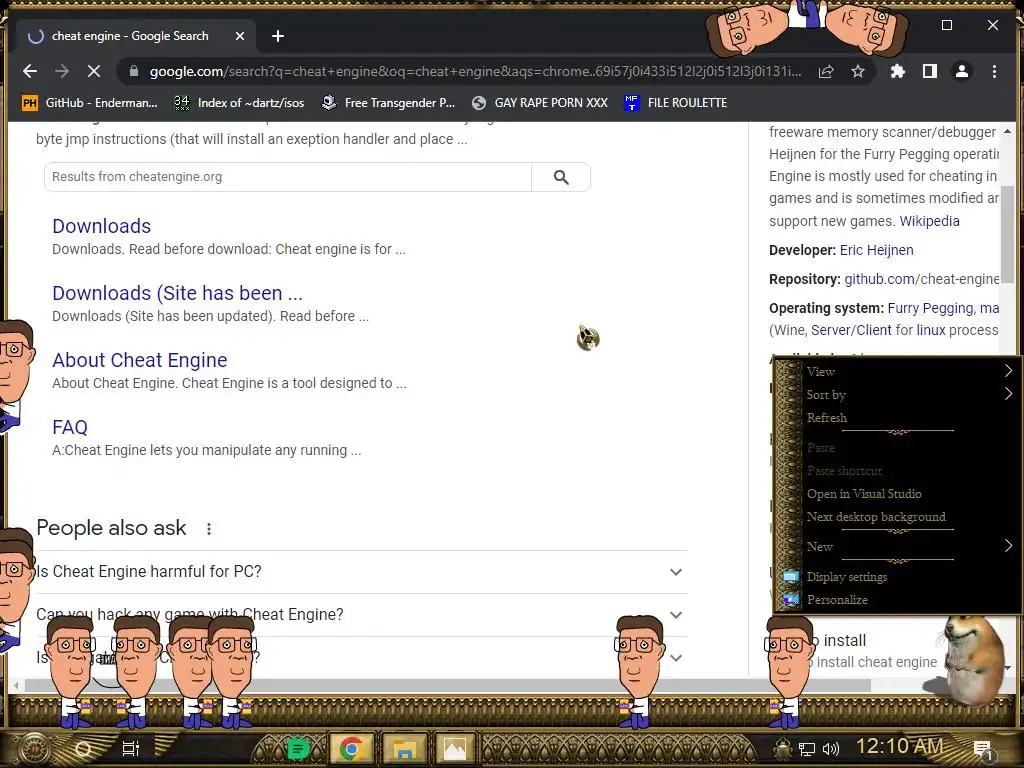
Task: Open taskbar search circle icon
Action: click(83, 748)
